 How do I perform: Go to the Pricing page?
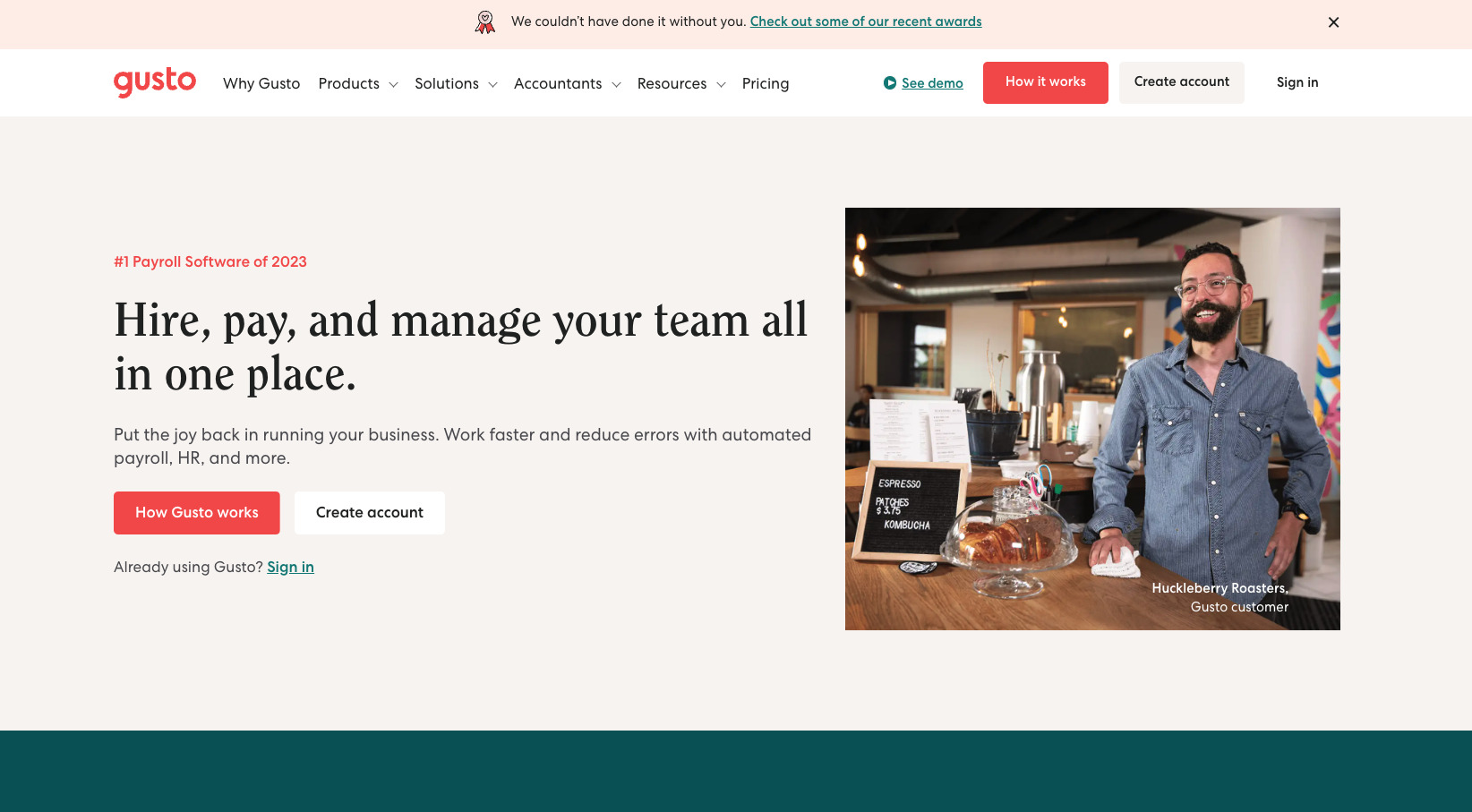point(765,83)
